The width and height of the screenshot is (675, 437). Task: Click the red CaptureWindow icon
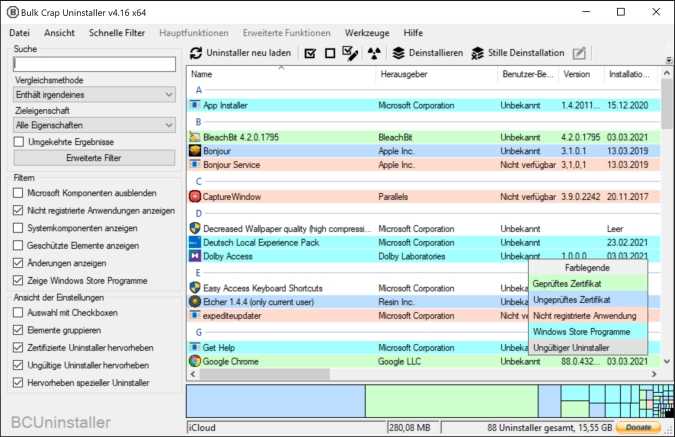(195, 196)
